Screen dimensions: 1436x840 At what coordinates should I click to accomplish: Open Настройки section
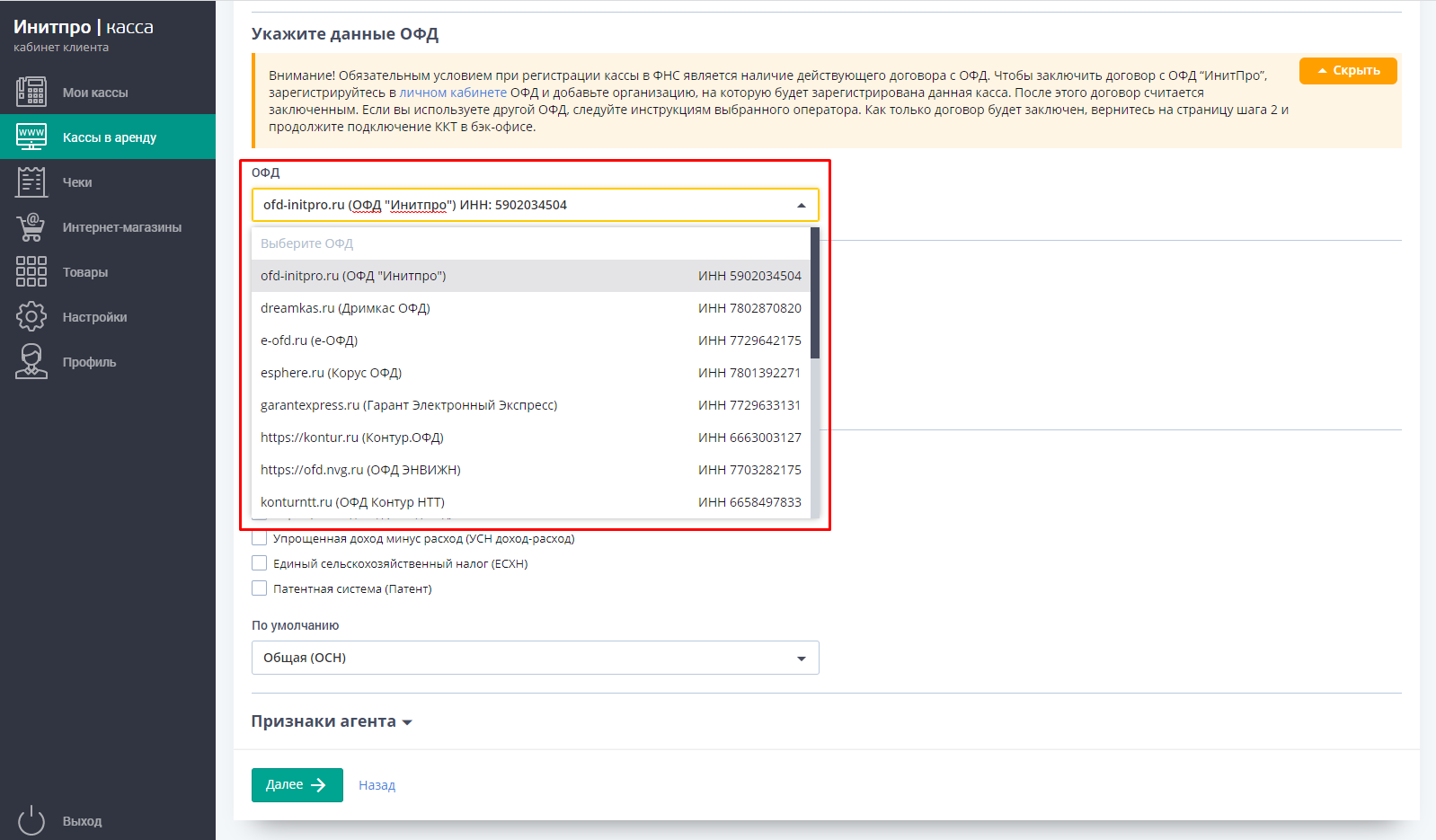[108, 316]
